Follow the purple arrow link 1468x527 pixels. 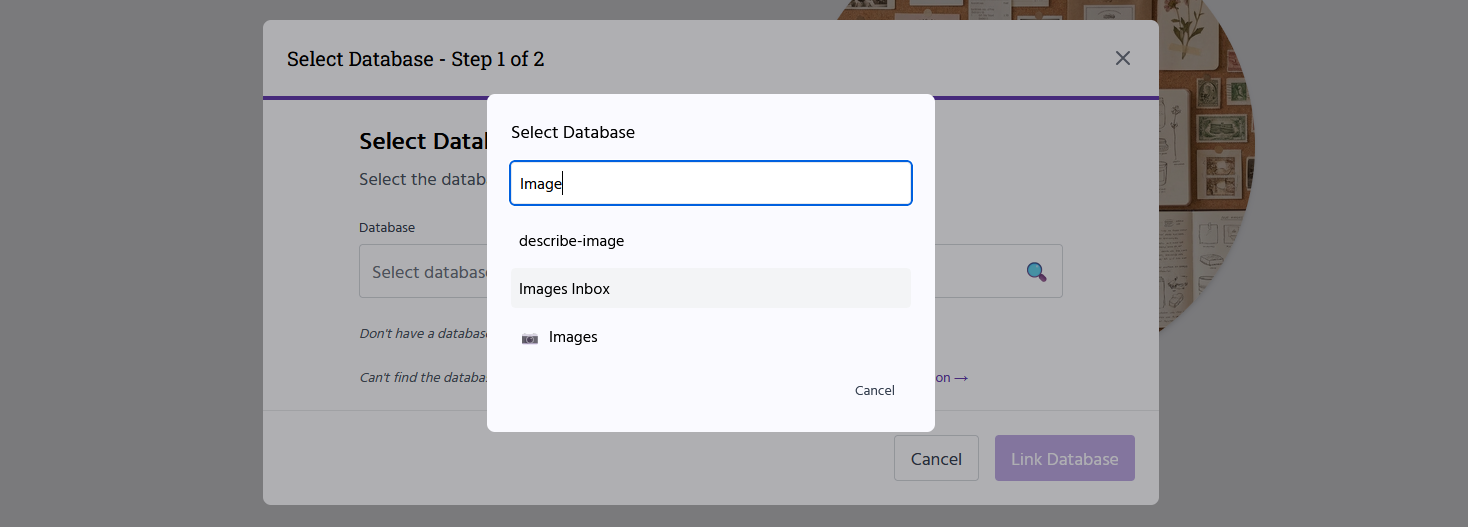coord(952,378)
